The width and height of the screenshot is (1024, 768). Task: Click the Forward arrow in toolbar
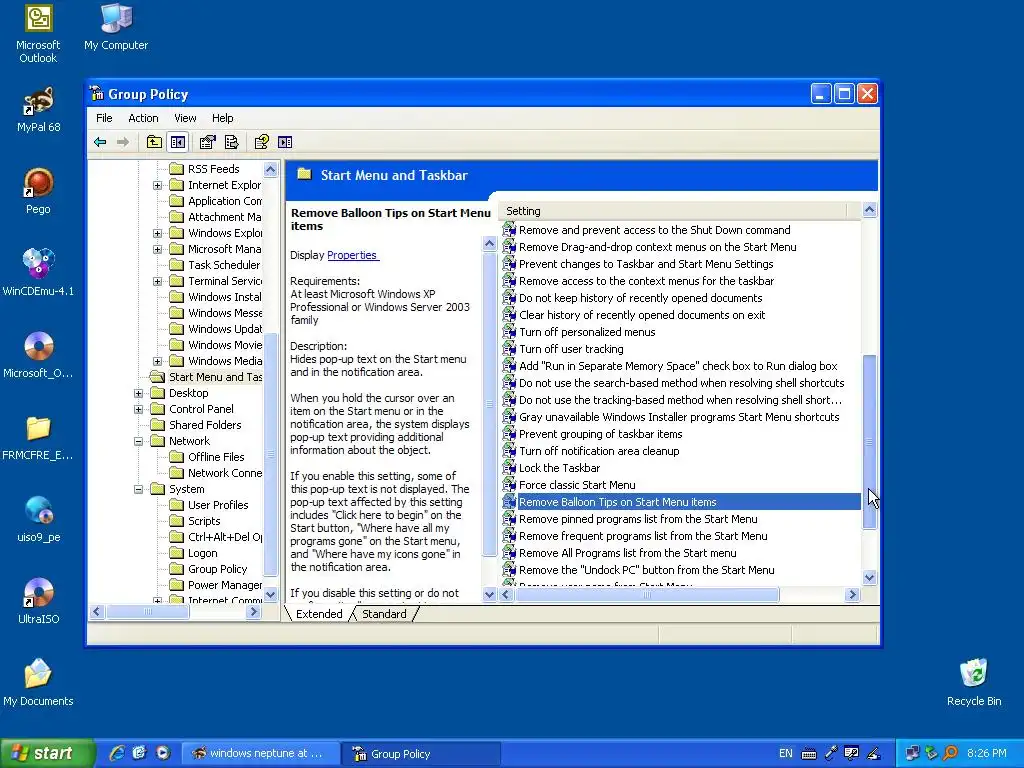(x=123, y=142)
